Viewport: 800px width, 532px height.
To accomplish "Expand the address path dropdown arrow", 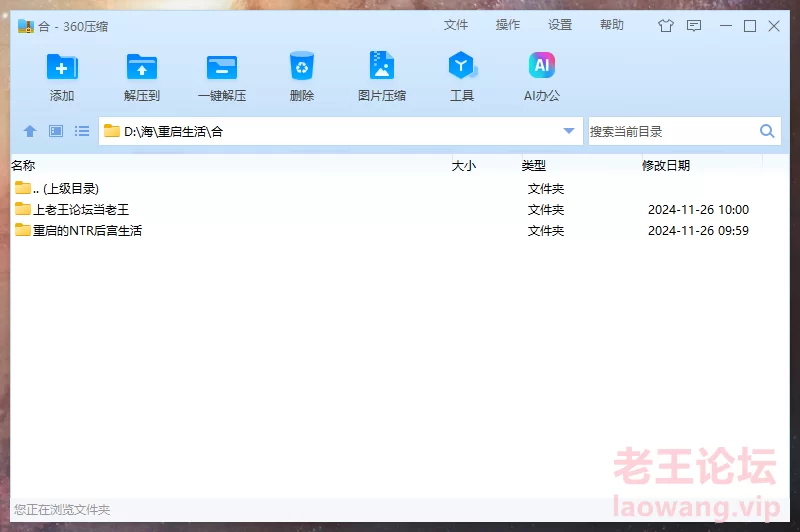I will (x=569, y=131).
